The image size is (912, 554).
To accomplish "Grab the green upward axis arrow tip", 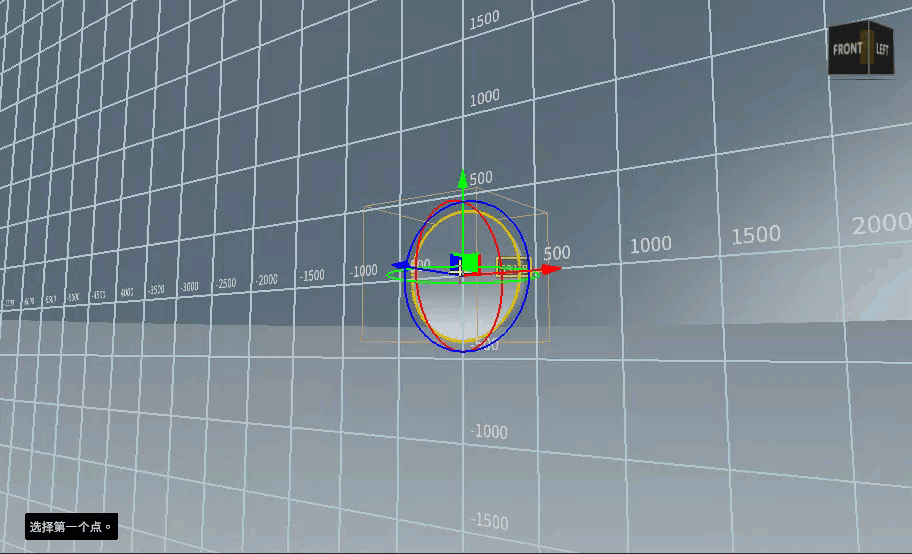I will pos(462,179).
